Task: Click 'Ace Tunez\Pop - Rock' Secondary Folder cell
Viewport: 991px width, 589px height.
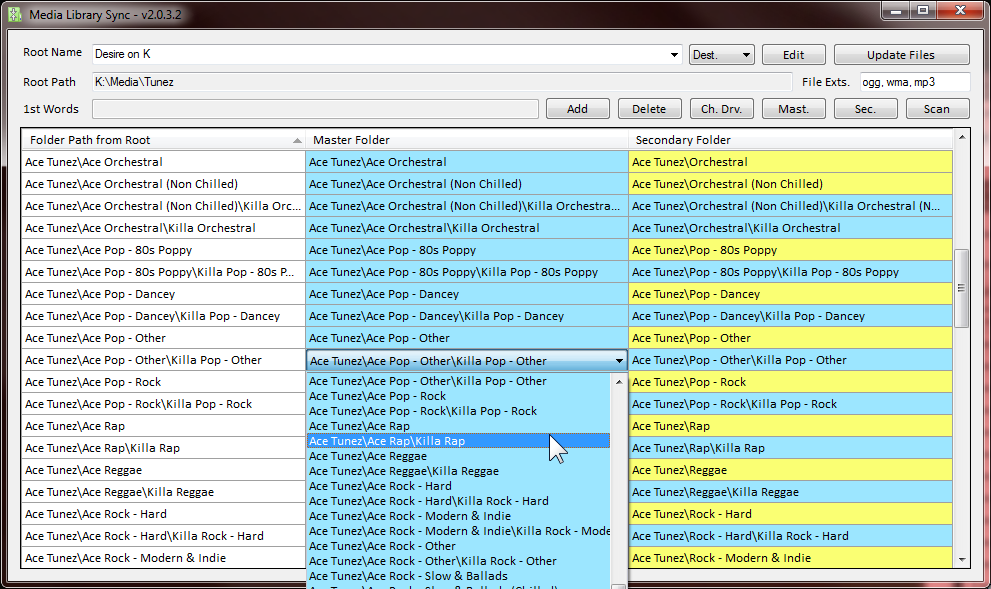Action: coord(791,382)
